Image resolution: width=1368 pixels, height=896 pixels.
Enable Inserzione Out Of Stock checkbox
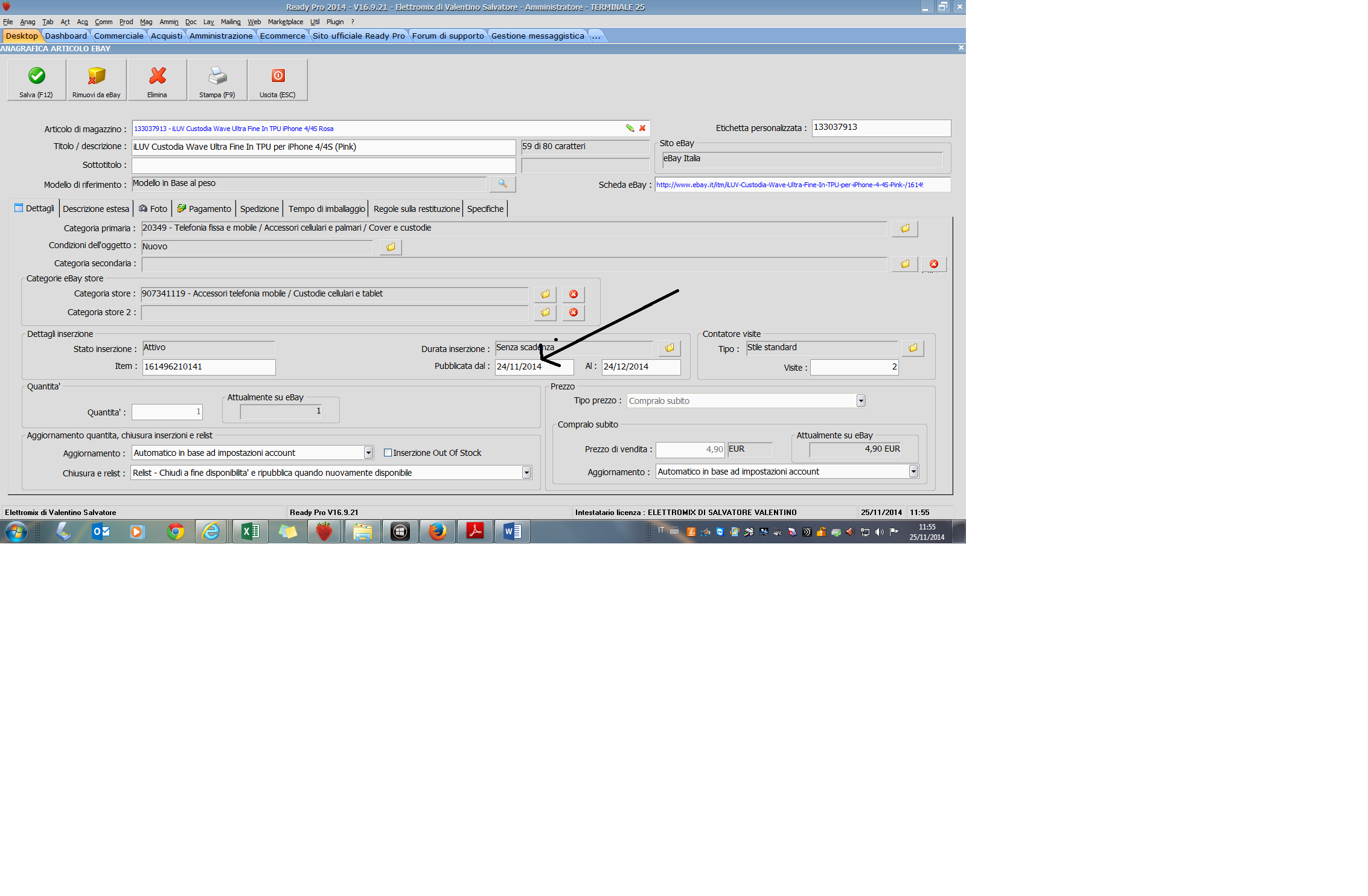388,453
